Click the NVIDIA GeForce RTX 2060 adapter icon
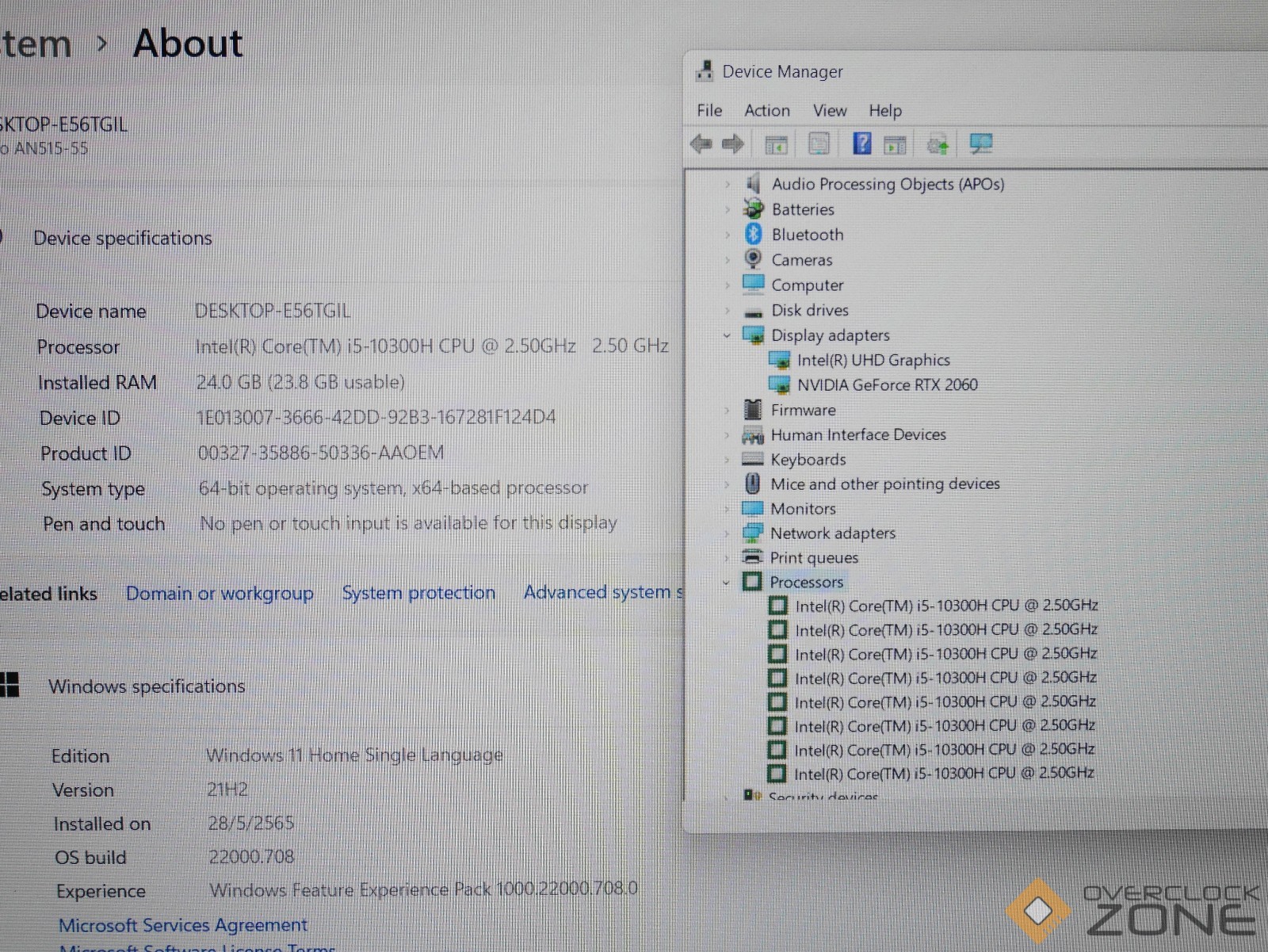 click(779, 385)
